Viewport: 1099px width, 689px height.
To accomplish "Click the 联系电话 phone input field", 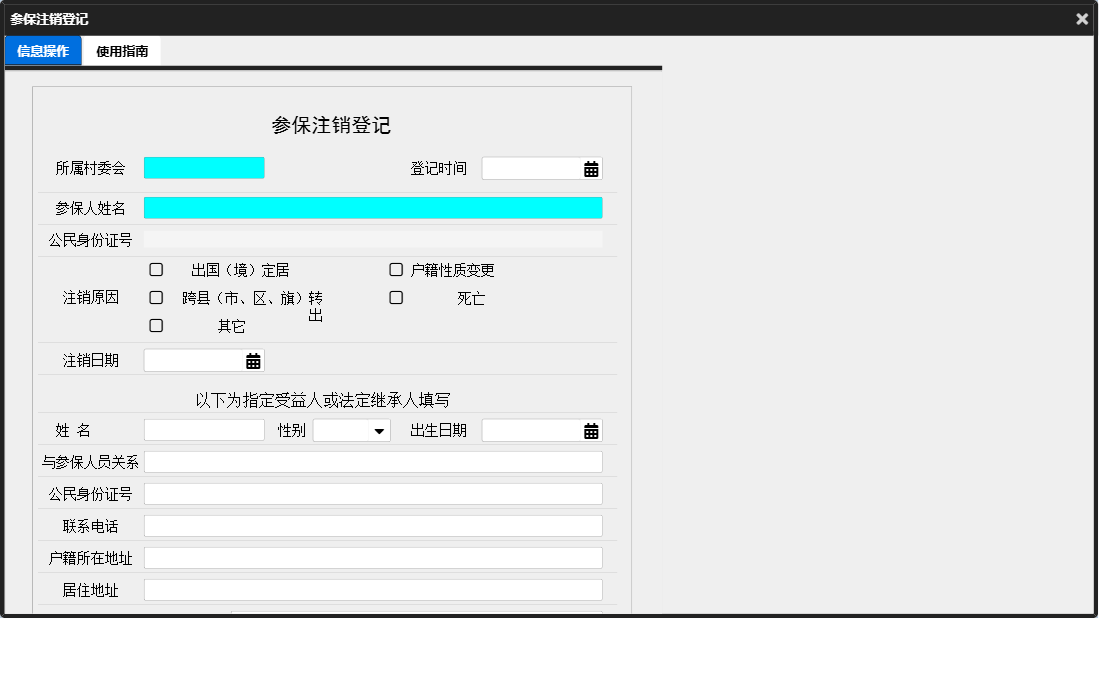I will coord(374,525).
